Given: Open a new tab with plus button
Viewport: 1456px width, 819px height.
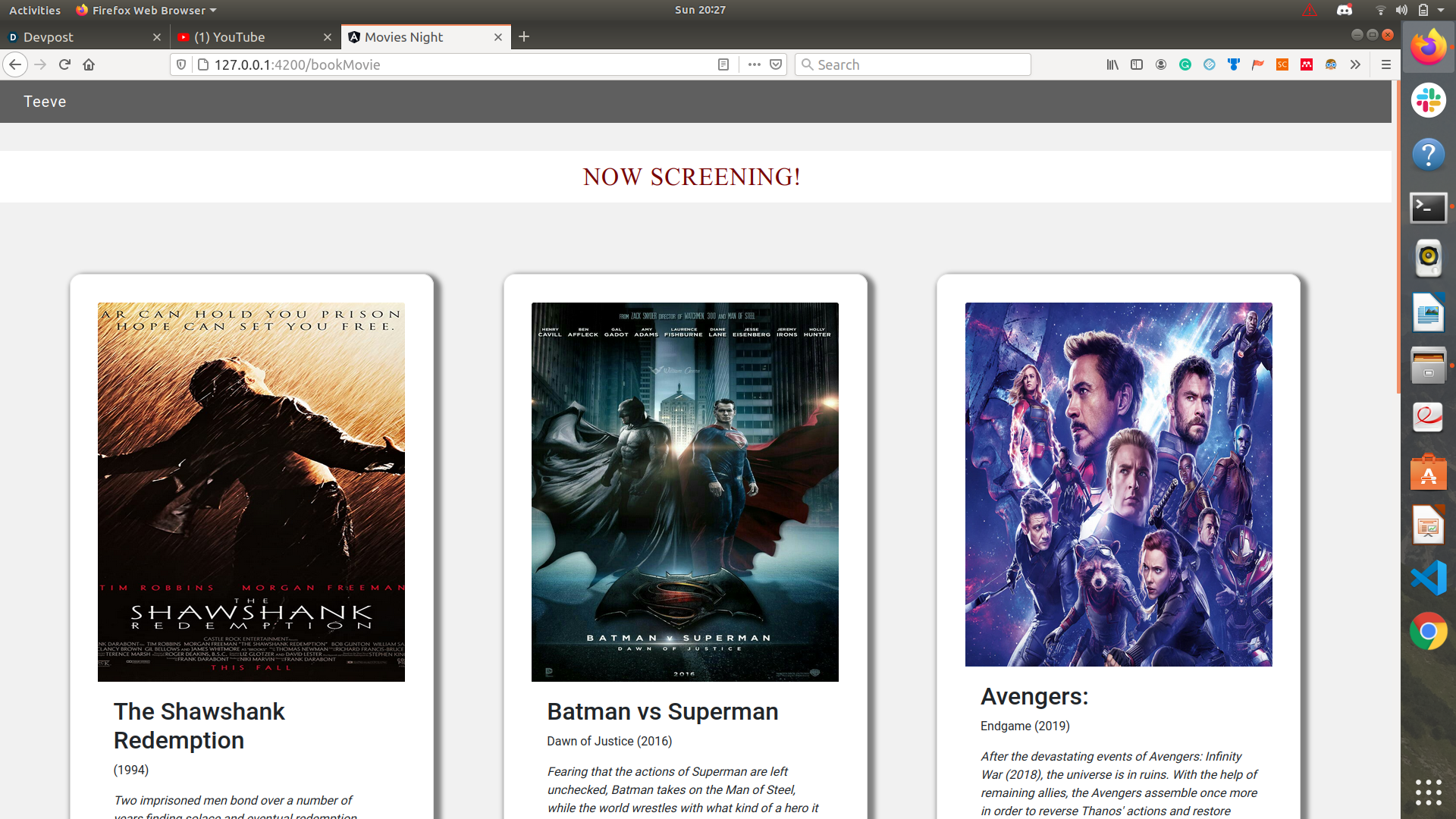Looking at the screenshot, I should coord(524,36).
